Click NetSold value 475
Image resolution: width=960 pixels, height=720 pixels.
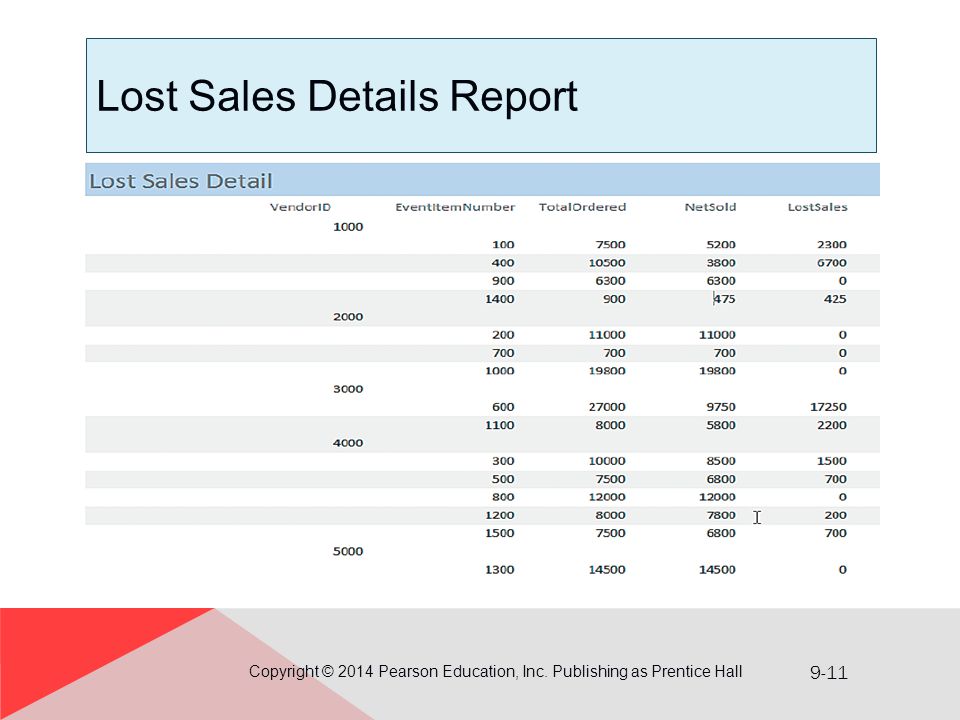[724, 299]
